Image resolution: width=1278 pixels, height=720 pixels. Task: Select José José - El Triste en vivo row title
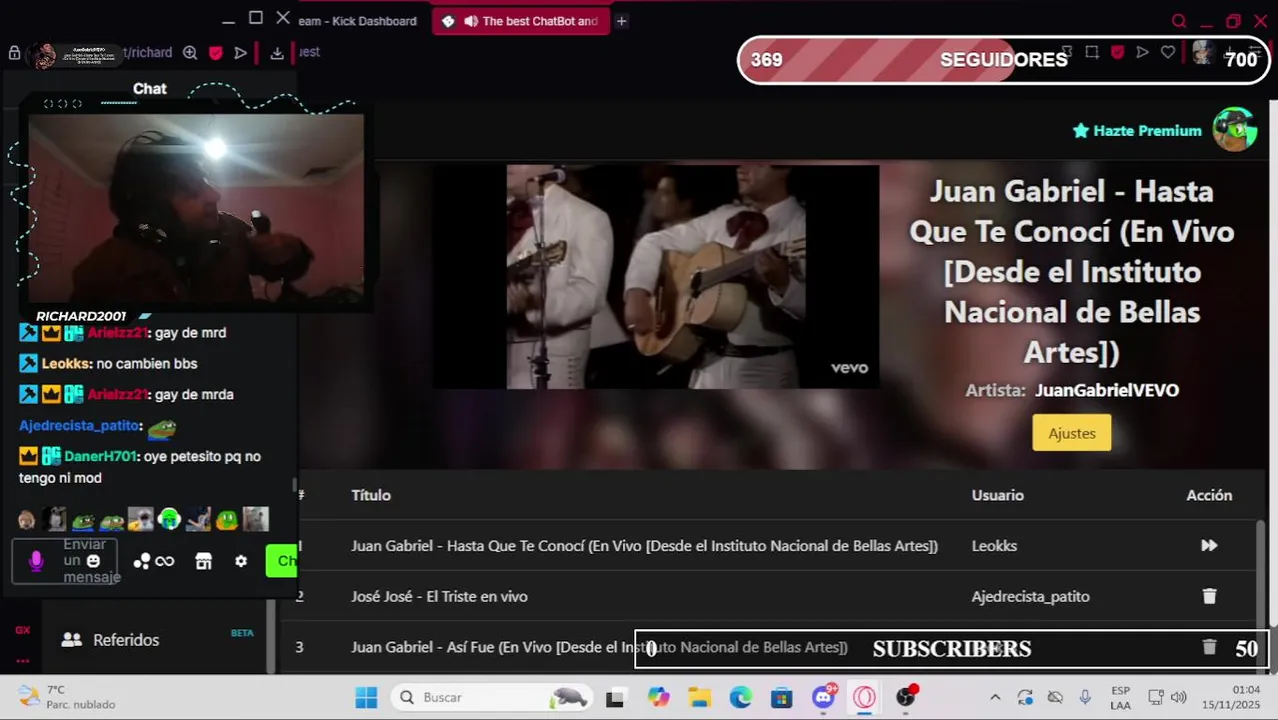pyautogui.click(x=439, y=597)
